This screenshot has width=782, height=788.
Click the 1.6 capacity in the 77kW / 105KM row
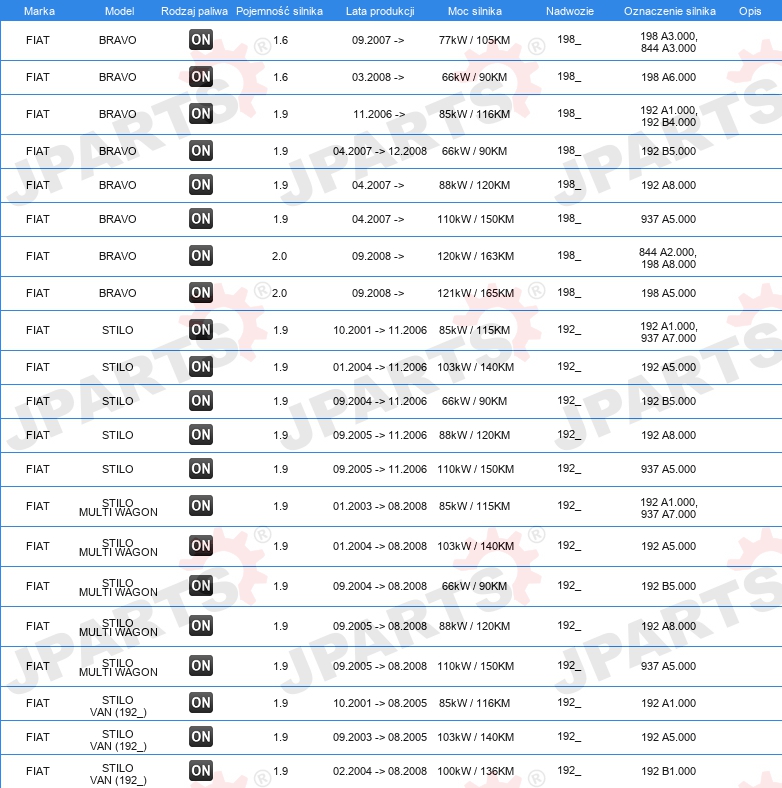[x=280, y=40]
